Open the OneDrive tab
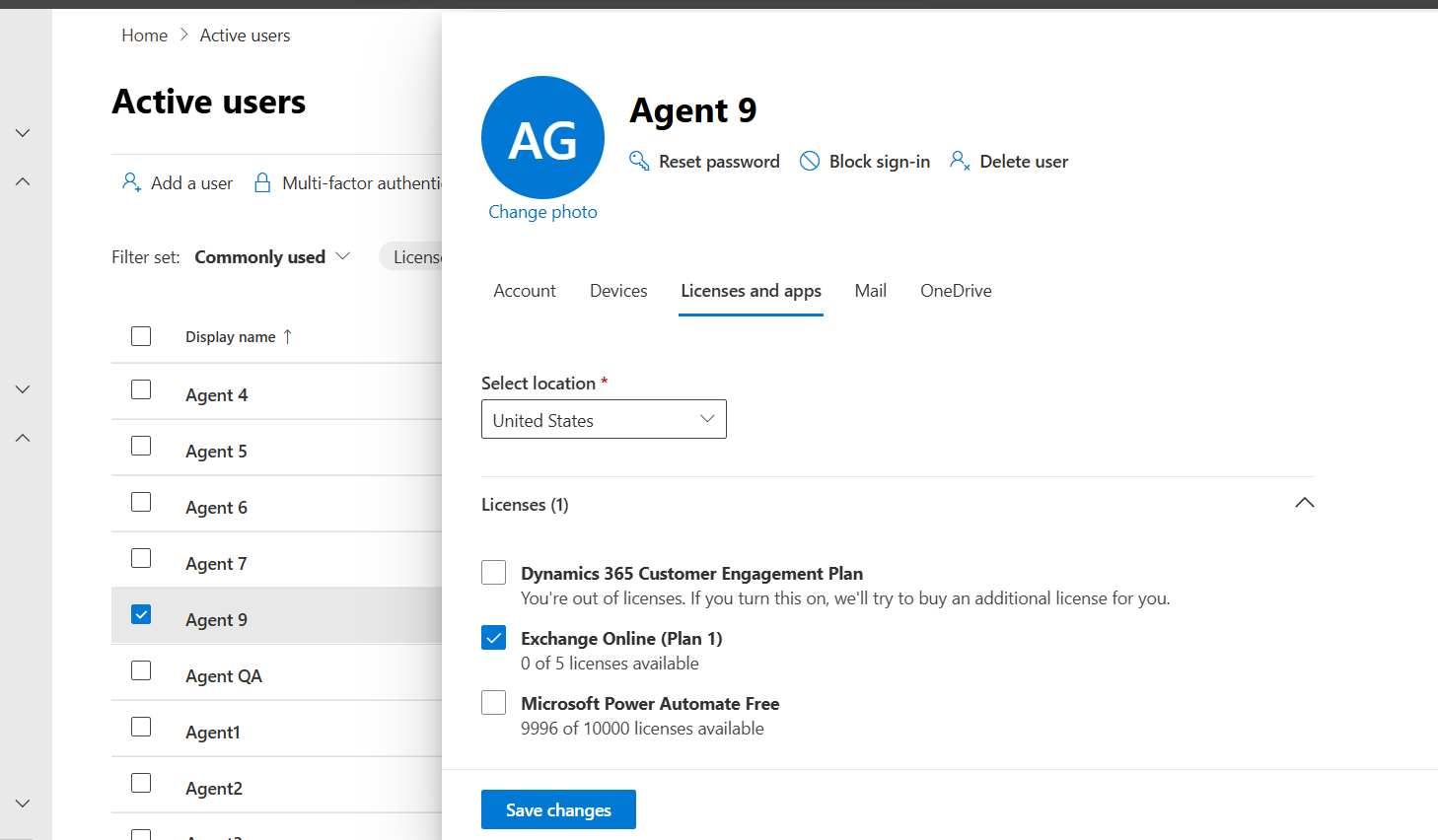 956,291
